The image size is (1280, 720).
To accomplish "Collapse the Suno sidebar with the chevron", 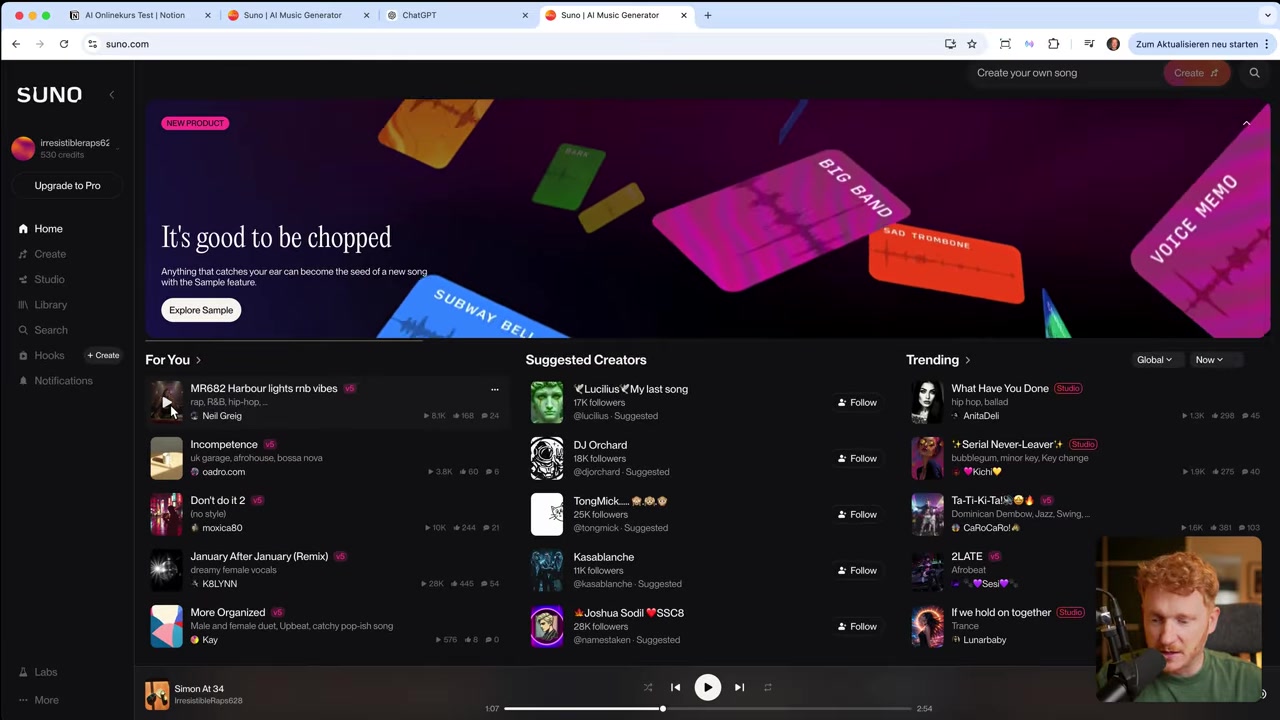I will coord(112,95).
